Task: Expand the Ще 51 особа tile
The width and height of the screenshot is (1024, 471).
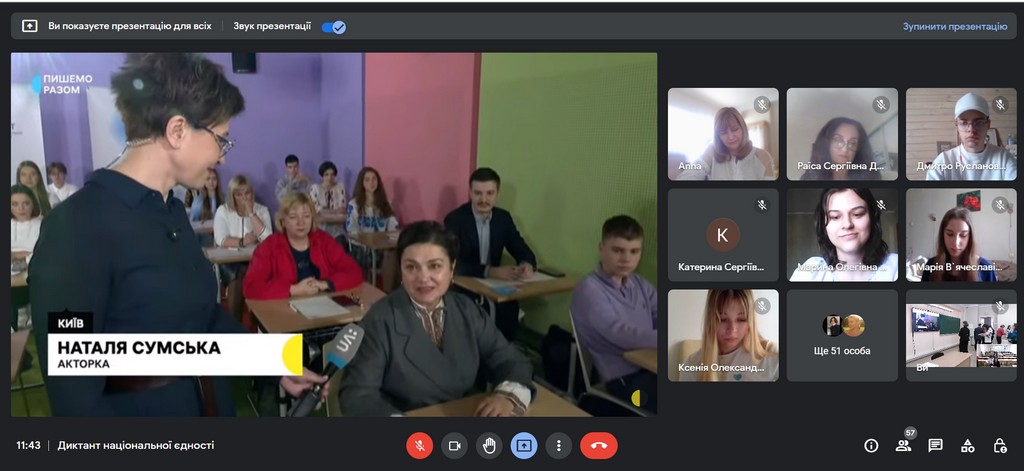Action: (841, 335)
